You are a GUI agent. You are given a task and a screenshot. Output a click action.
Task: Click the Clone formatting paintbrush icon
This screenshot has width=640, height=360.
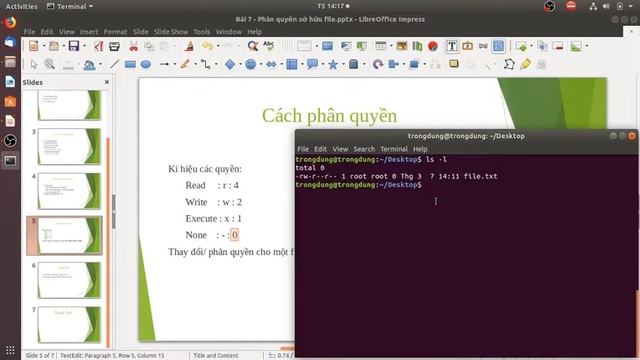(189, 46)
